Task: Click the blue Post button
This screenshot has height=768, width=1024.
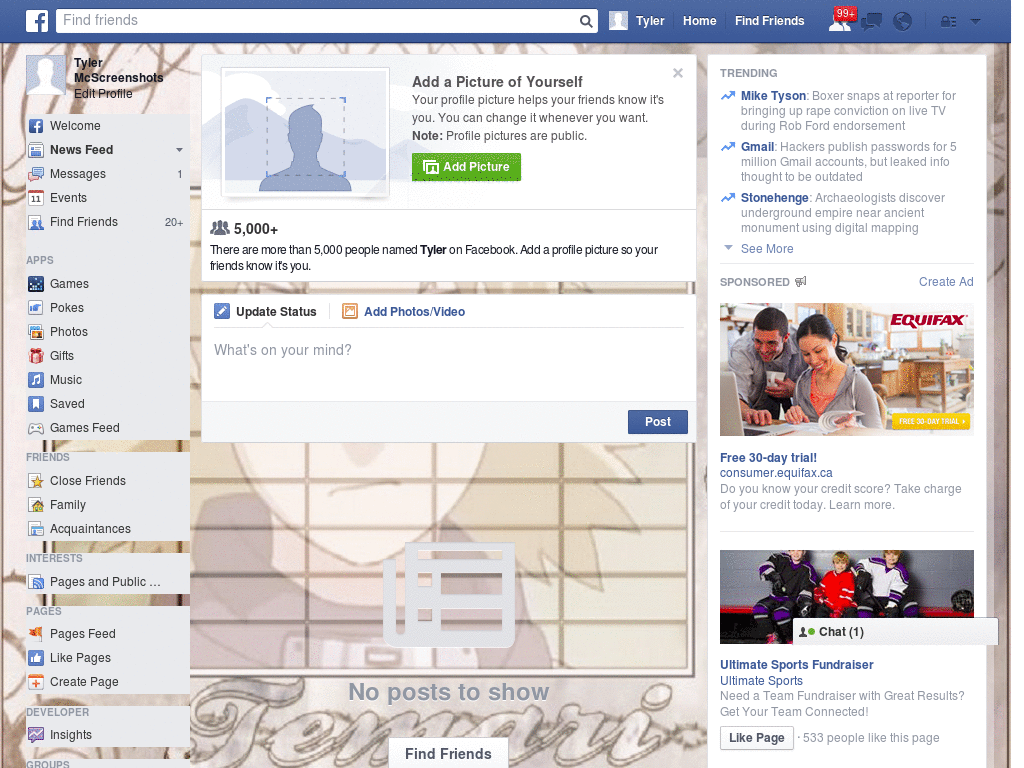Action: click(658, 422)
